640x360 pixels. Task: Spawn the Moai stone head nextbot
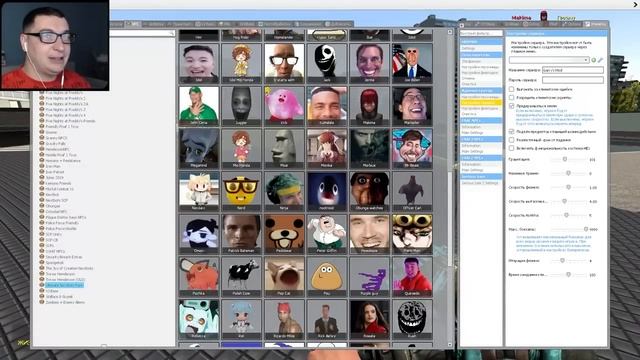click(x=284, y=149)
